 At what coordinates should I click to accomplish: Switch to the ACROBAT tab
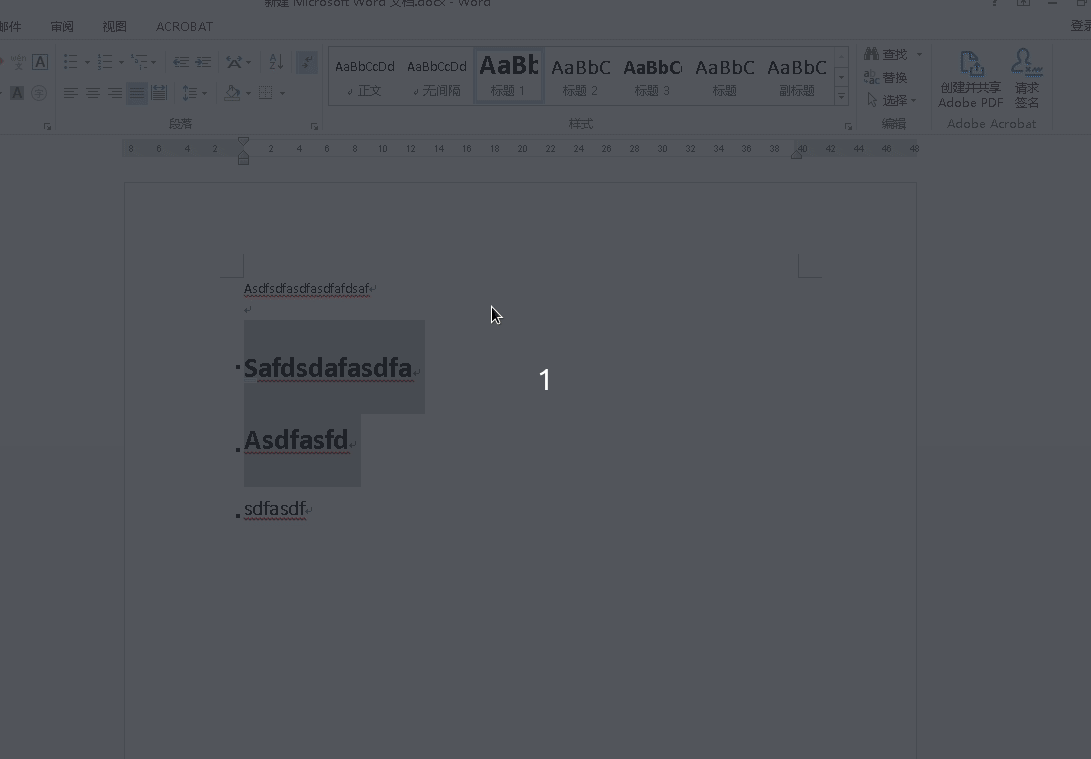(184, 26)
